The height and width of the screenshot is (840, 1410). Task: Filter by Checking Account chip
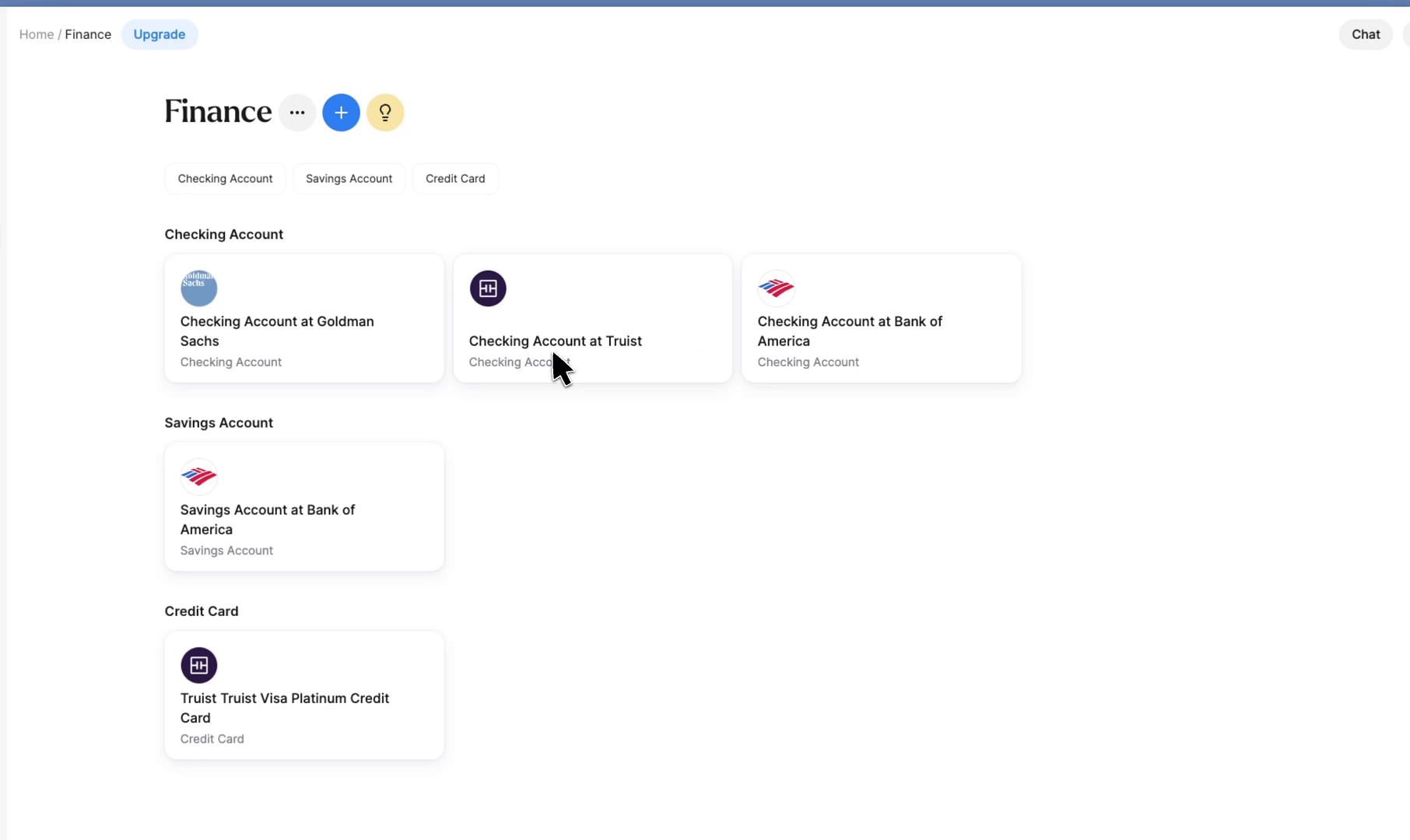click(225, 179)
